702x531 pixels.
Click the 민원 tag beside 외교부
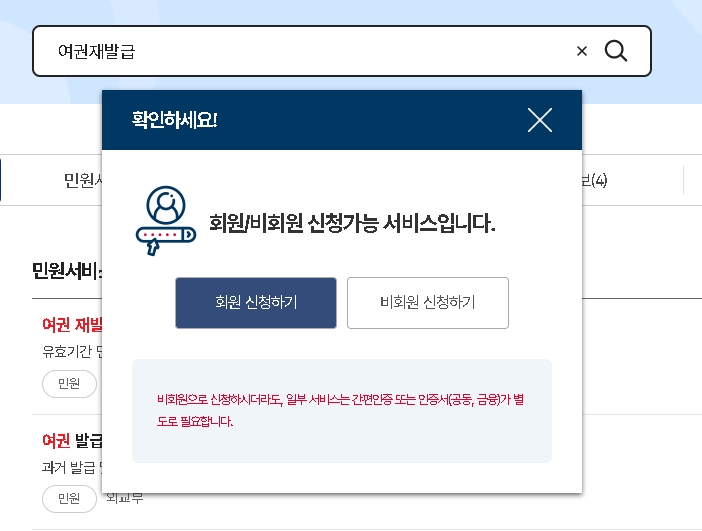click(69, 498)
